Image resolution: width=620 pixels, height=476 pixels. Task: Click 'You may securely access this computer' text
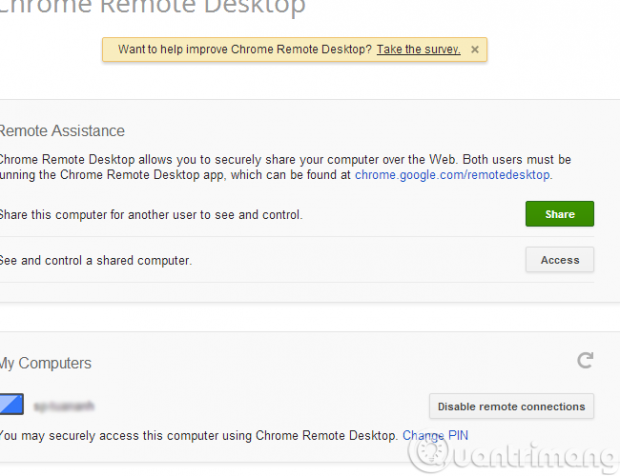click(198, 436)
